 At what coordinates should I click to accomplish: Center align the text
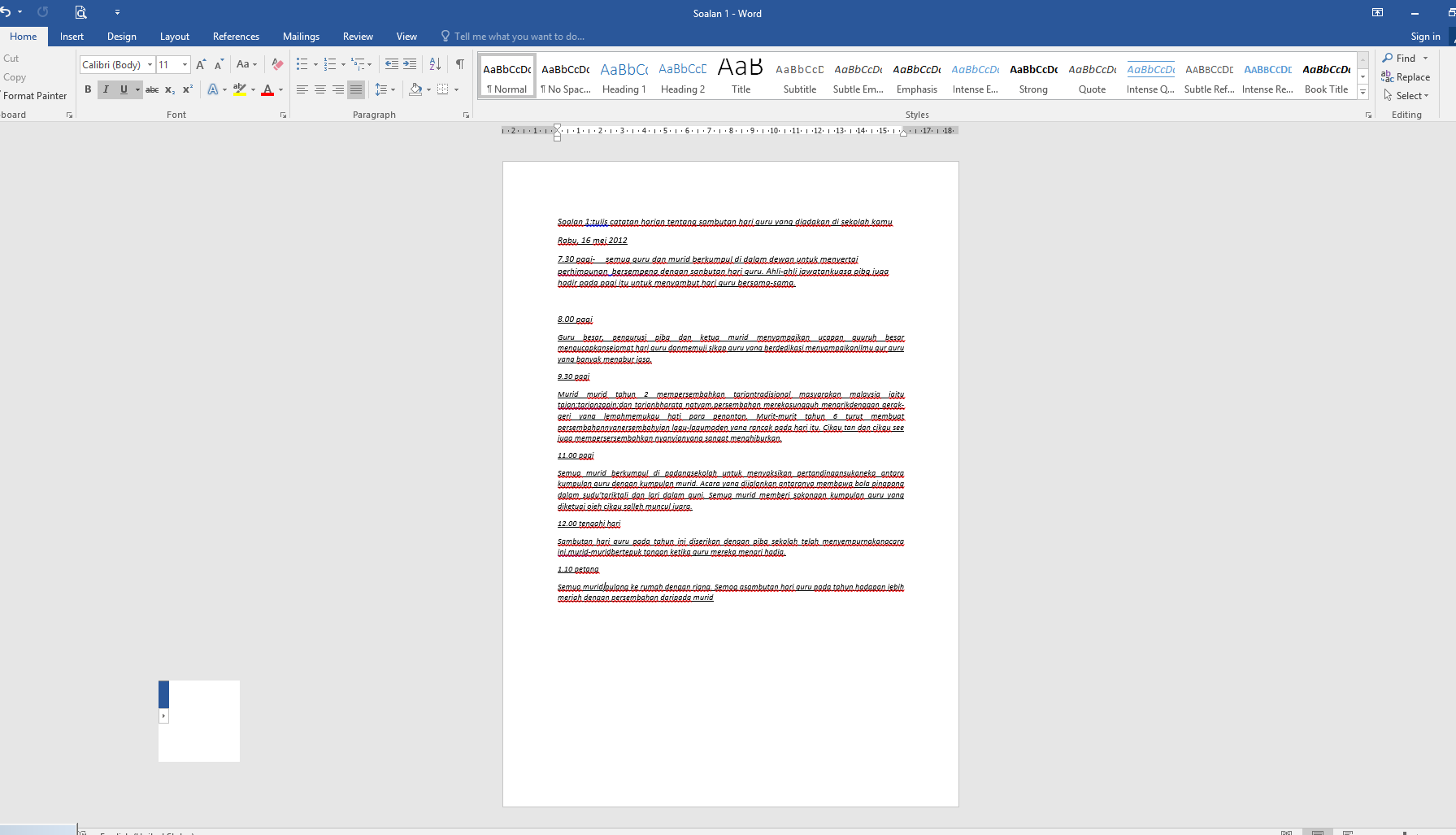pos(320,89)
